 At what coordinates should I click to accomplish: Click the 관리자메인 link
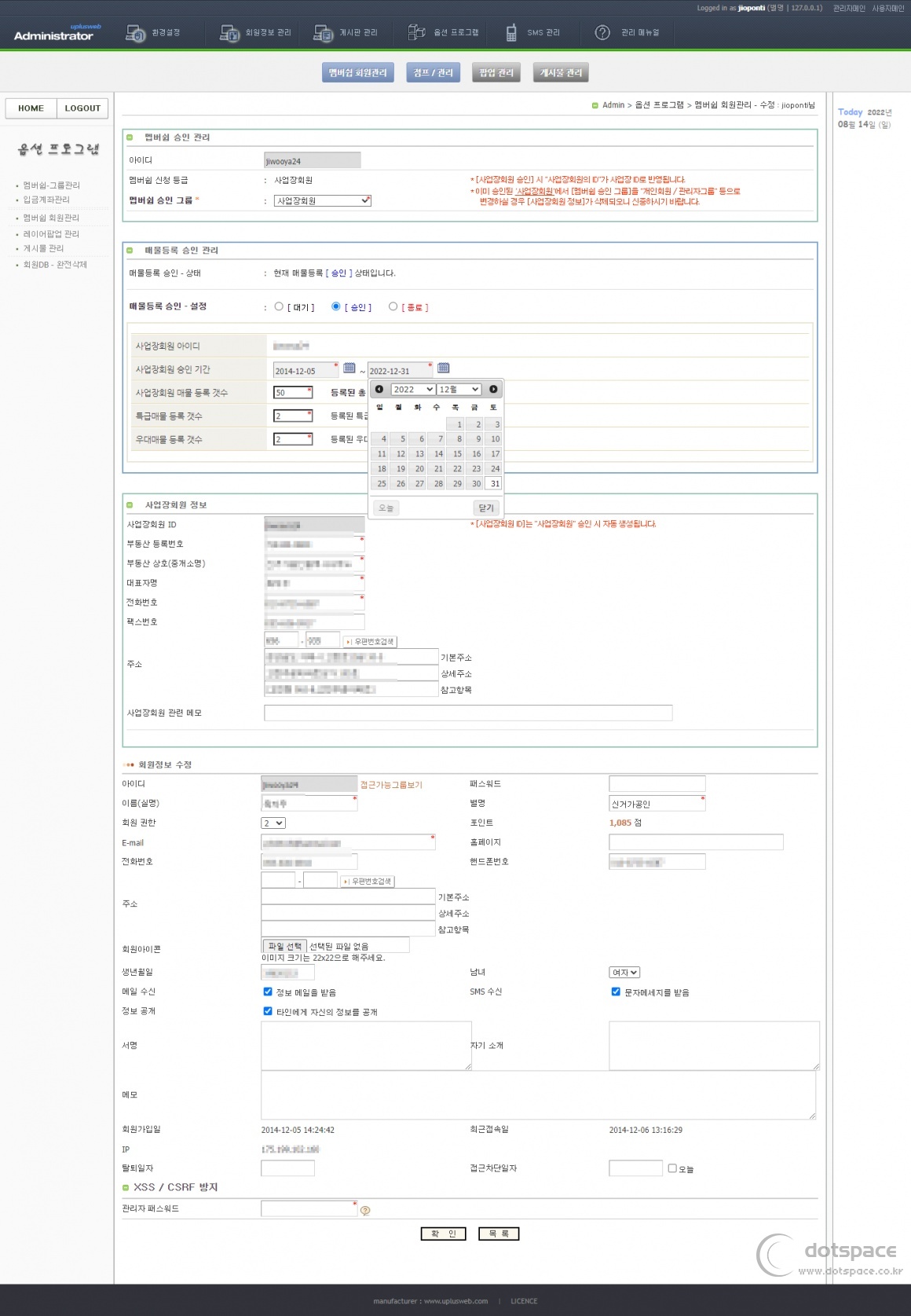(849, 9)
